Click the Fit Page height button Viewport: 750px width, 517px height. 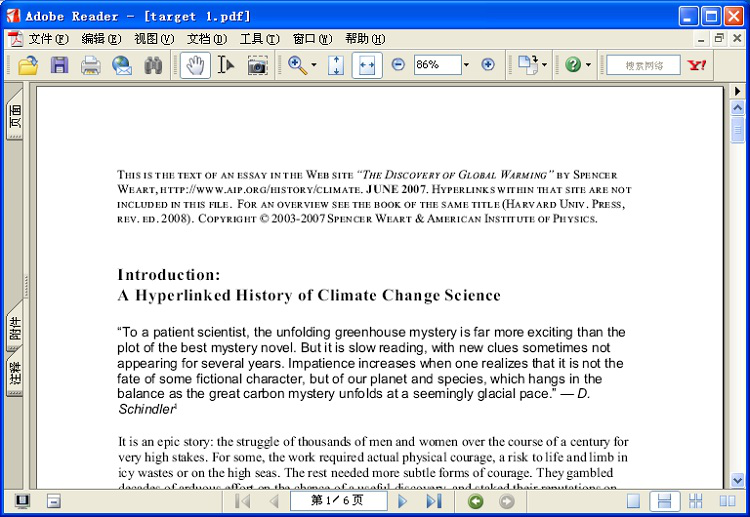(x=336, y=65)
